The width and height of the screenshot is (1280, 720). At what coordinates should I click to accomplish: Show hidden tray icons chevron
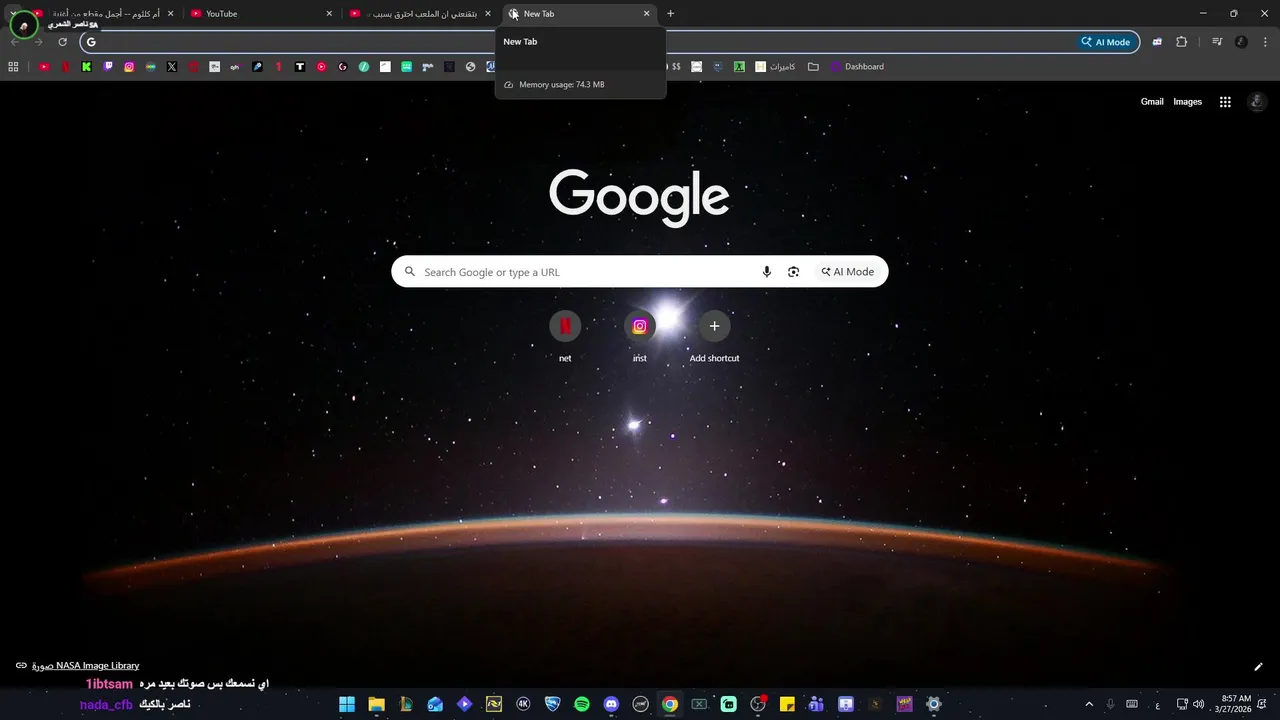(x=1089, y=704)
